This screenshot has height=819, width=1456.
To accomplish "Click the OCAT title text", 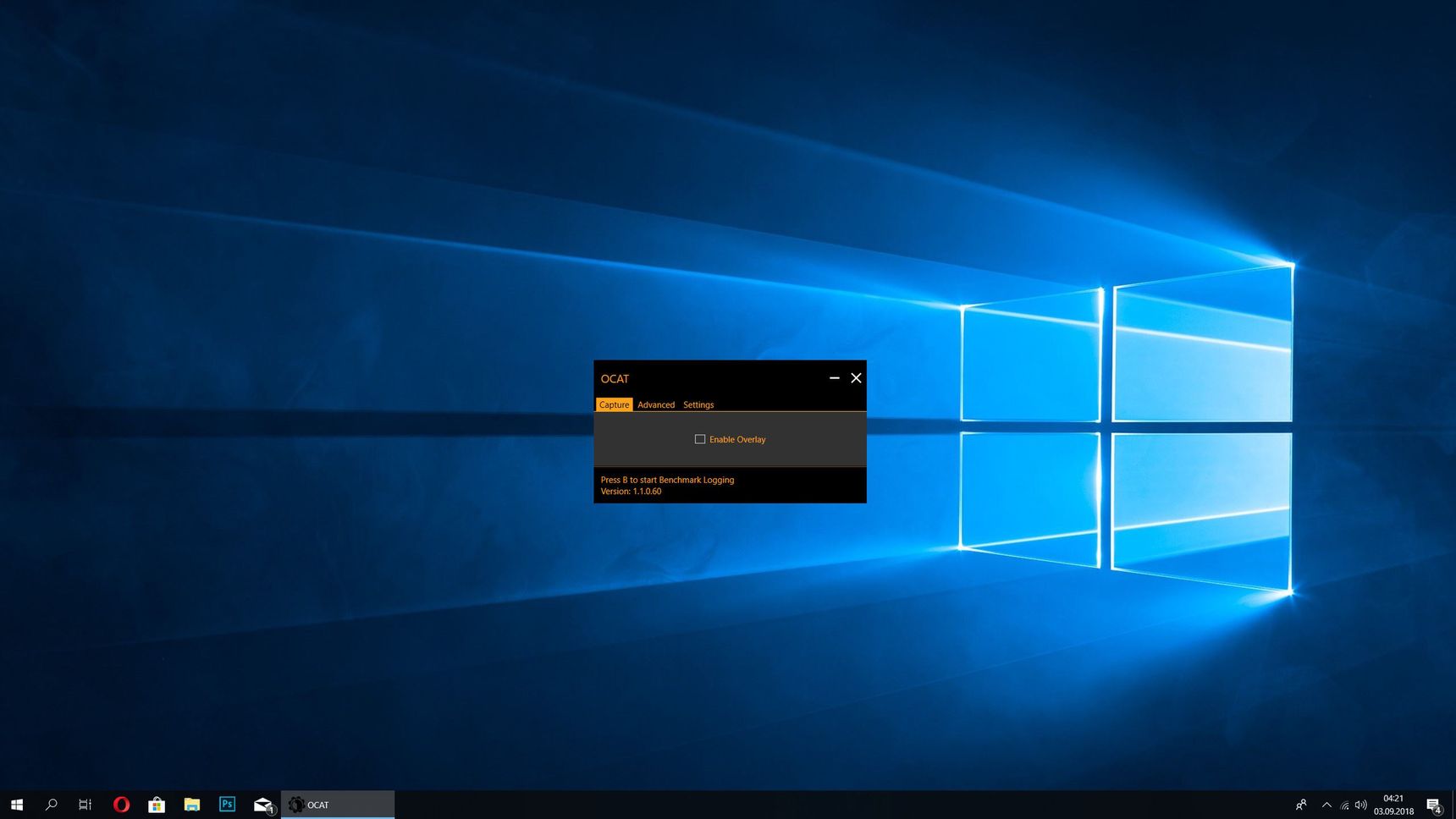I will click(x=615, y=379).
